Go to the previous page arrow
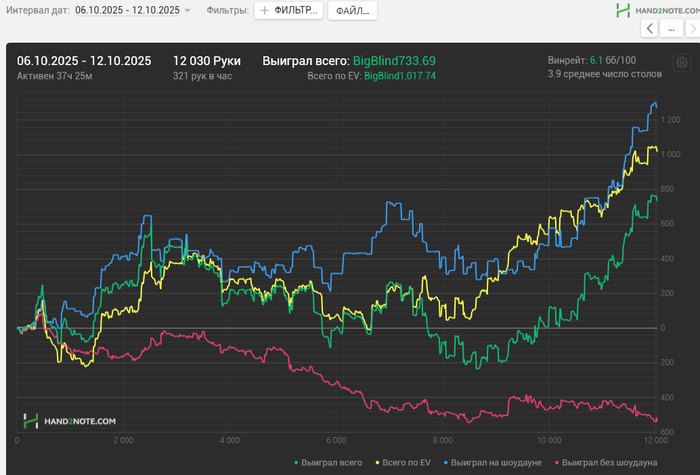 click(x=650, y=29)
